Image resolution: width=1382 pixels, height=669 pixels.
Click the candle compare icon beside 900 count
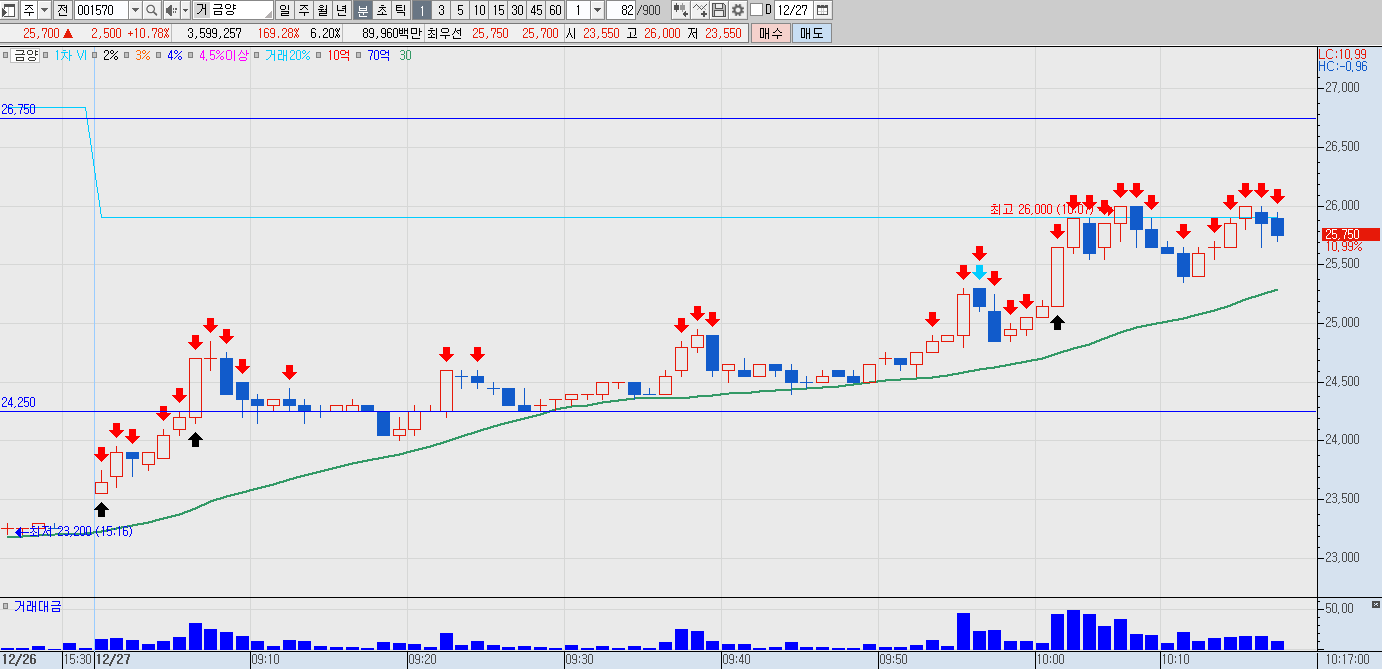[x=681, y=10]
